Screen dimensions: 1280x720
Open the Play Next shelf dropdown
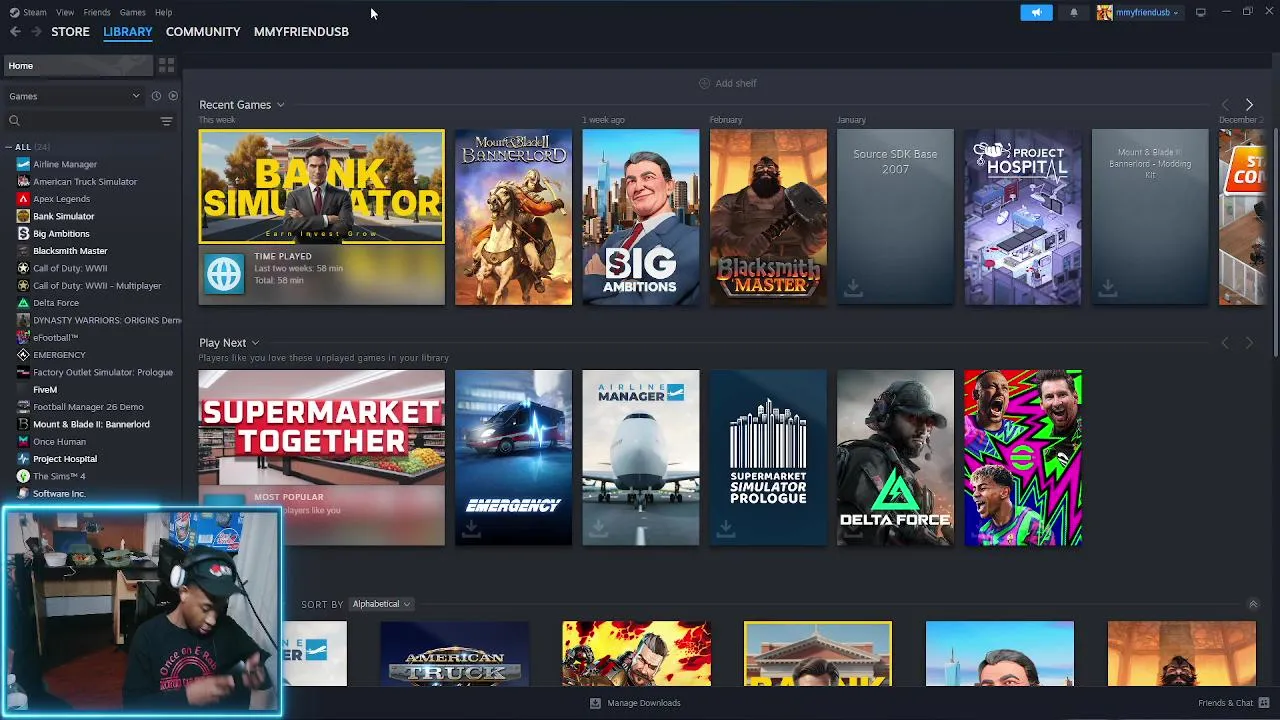(x=255, y=343)
